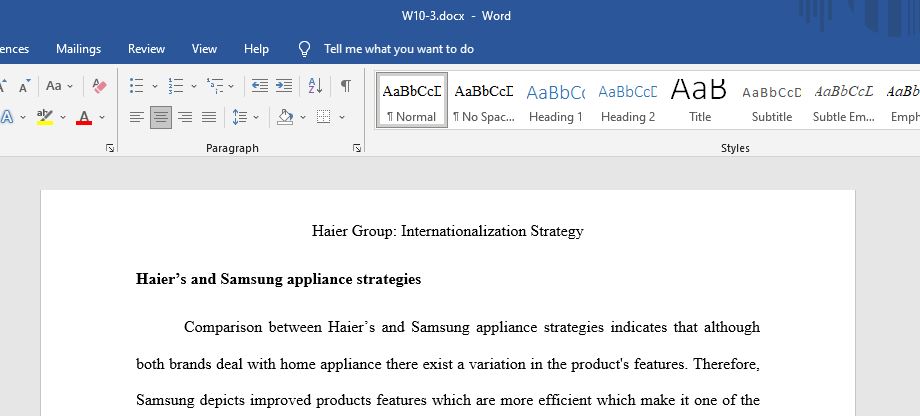The image size is (920, 416).
Task: Open the Text Effects dropdown arrow
Action: pyautogui.click(x=23, y=117)
